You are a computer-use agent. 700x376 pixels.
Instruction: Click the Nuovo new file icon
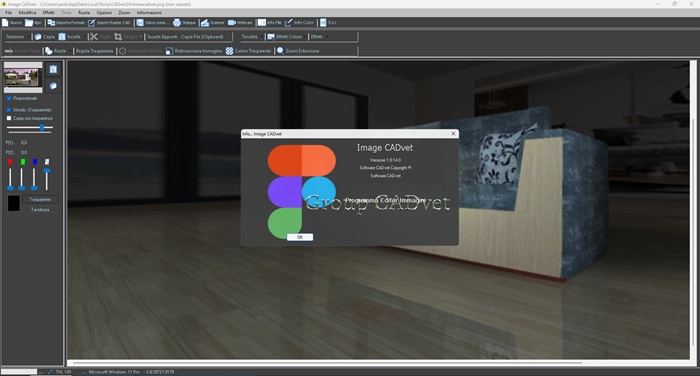[5, 22]
